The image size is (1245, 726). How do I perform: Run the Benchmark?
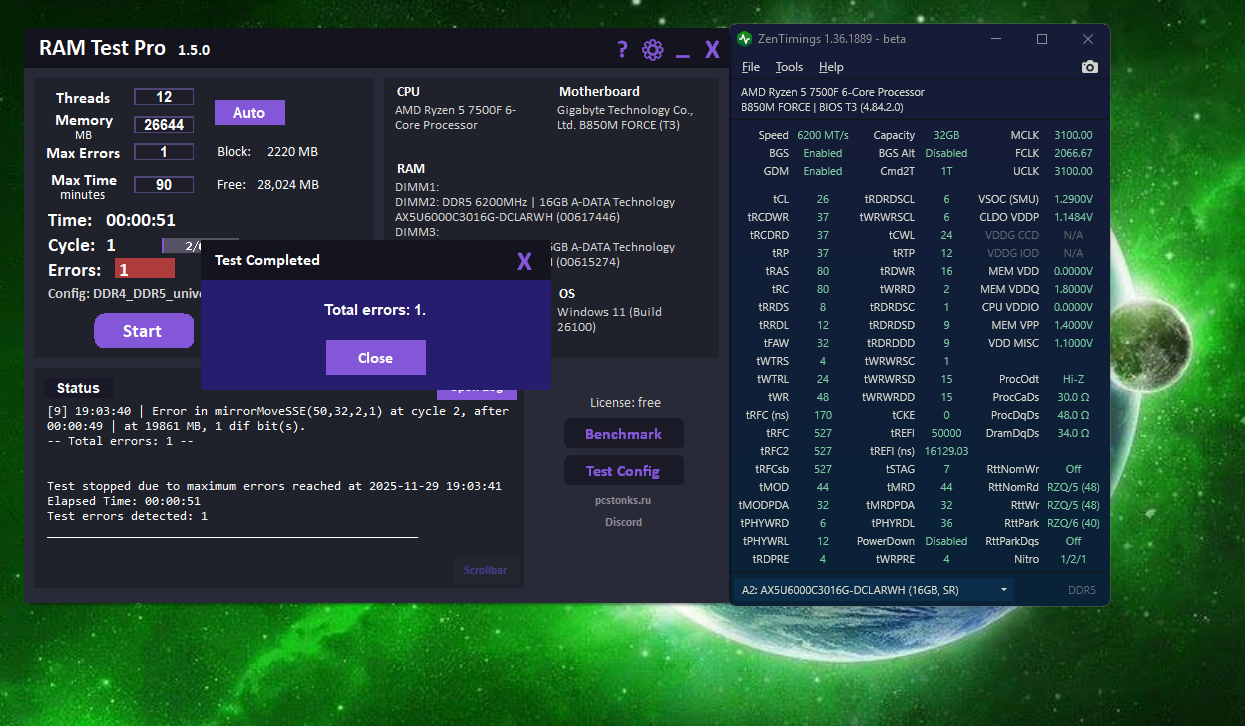(624, 434)
